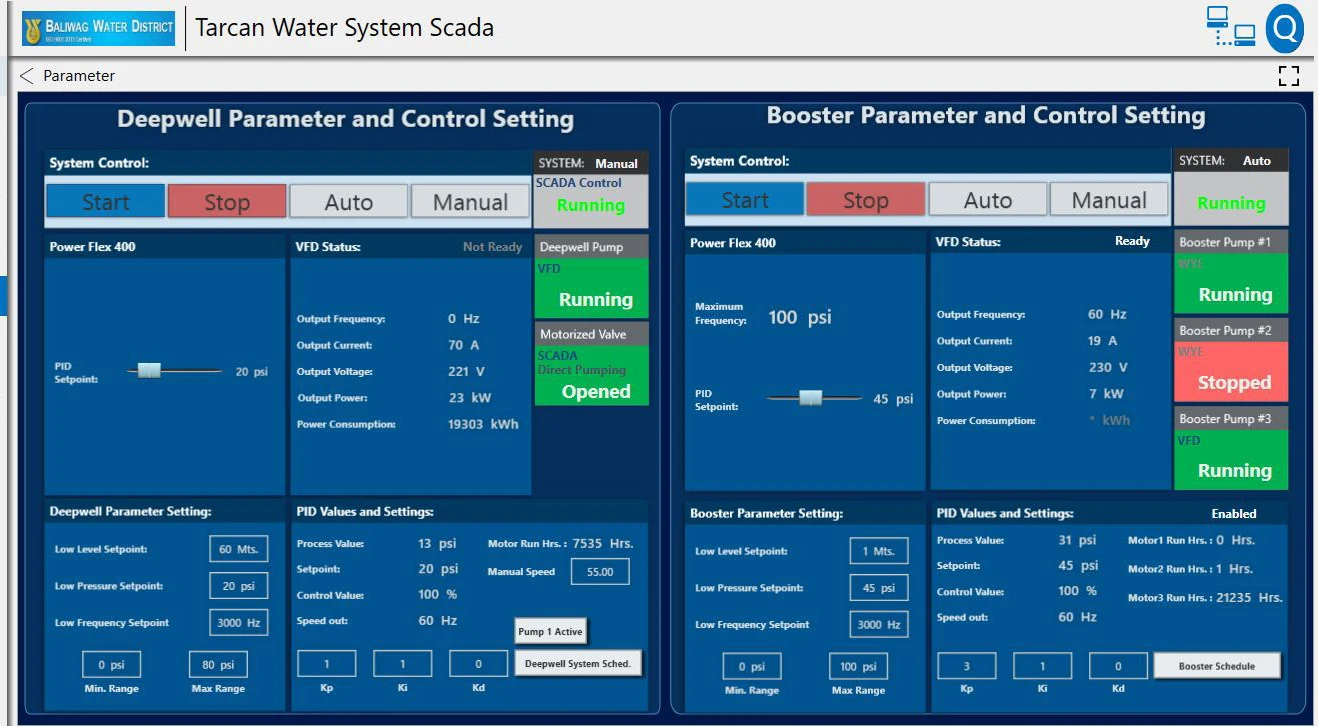Click the back chevron beside Parameter

click(26, 75)
